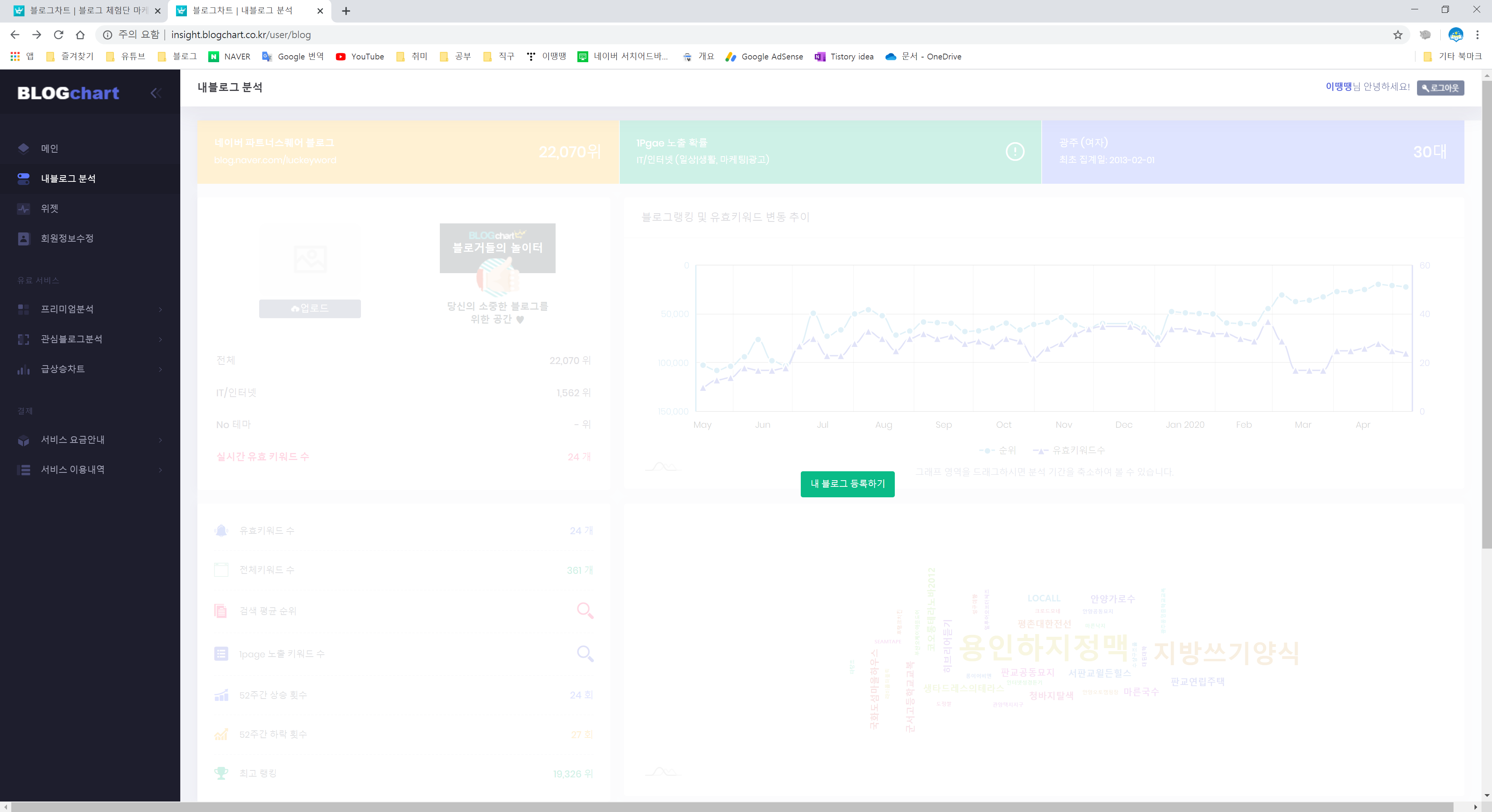
Task: Open the 위젯 sidebar item
Action: click(x=49, y=209)
